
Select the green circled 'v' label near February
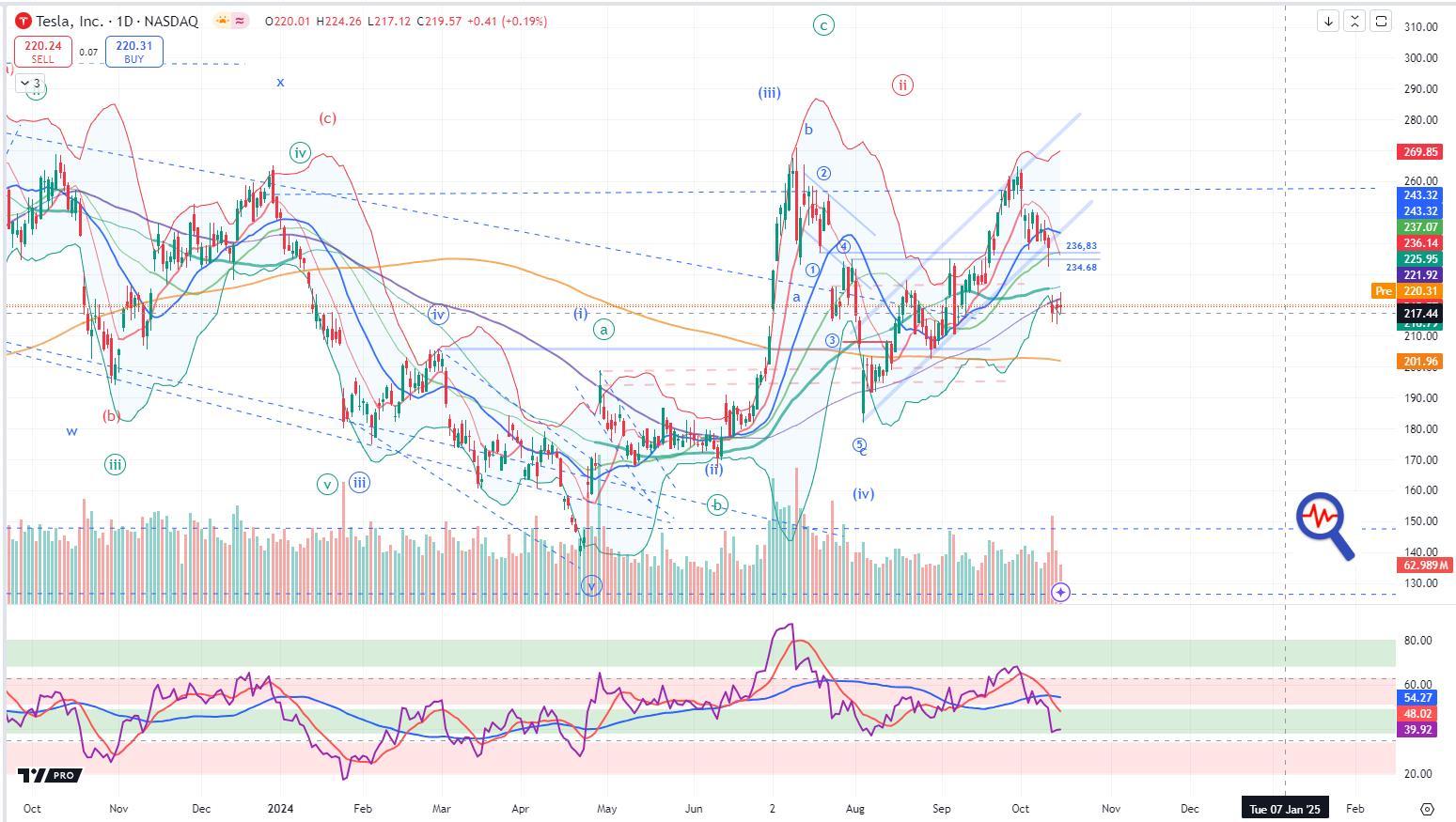327,485
